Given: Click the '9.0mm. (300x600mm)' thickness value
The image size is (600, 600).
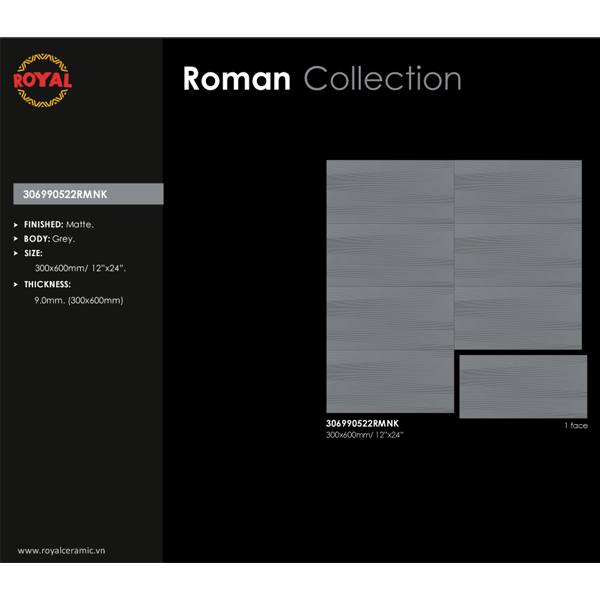Looking at the screenshot, I should click(79, 300).
